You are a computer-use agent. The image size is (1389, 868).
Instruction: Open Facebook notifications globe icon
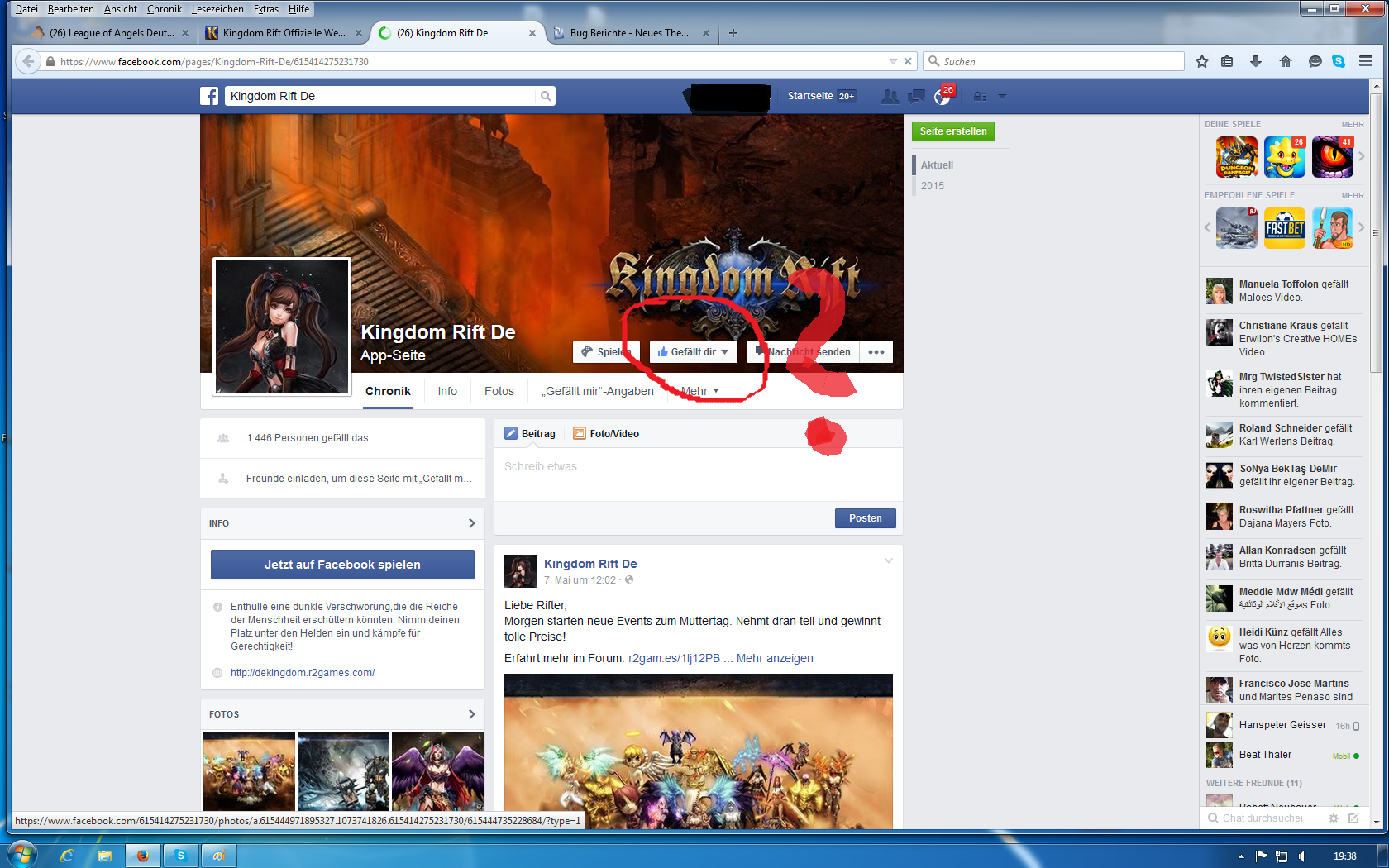click(942, 97)
